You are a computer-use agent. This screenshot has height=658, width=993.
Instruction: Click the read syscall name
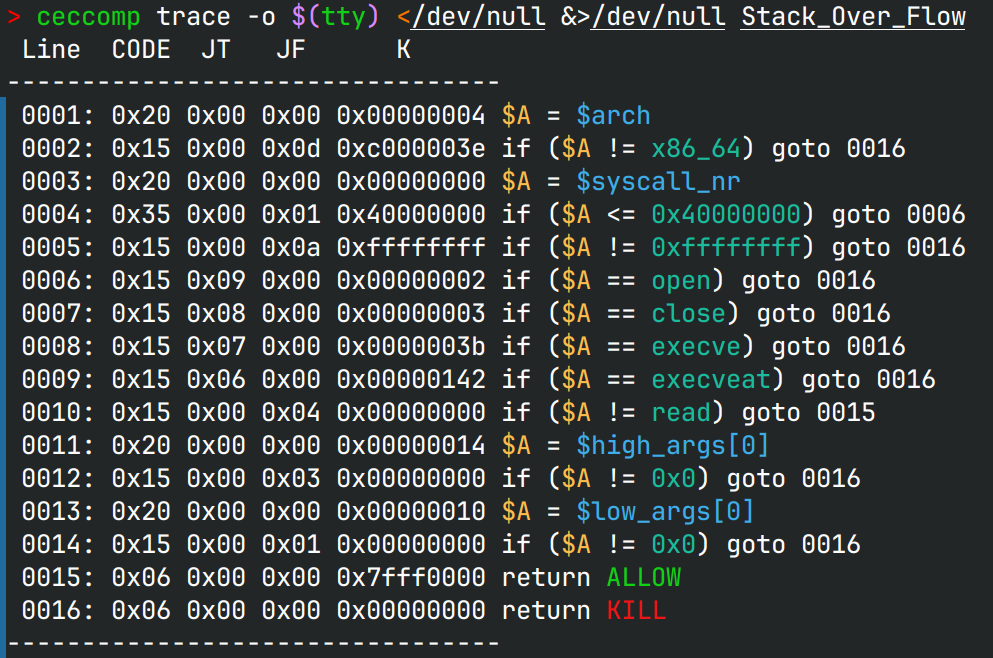coord(681,413)
